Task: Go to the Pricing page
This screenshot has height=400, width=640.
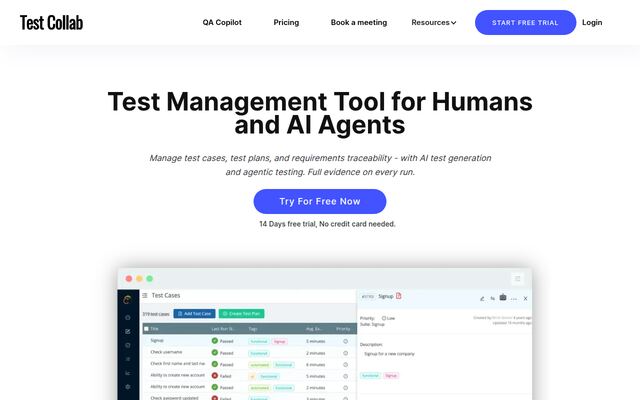Action: (x=286, y=22)
